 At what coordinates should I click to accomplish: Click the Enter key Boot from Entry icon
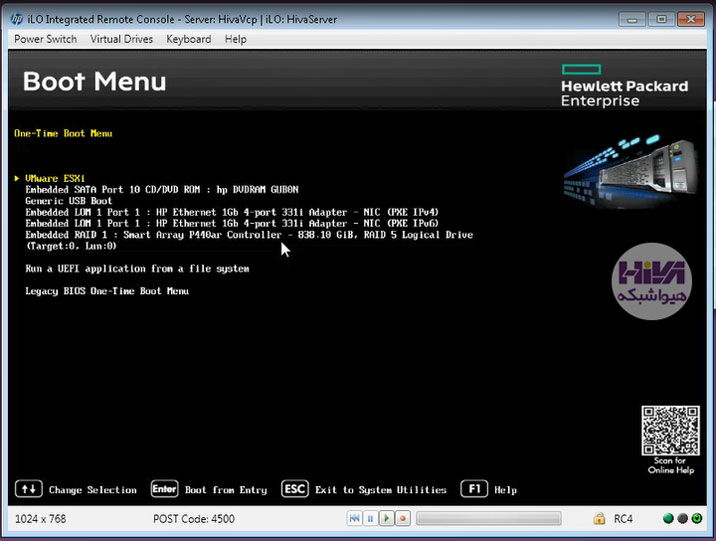[164, 489]
